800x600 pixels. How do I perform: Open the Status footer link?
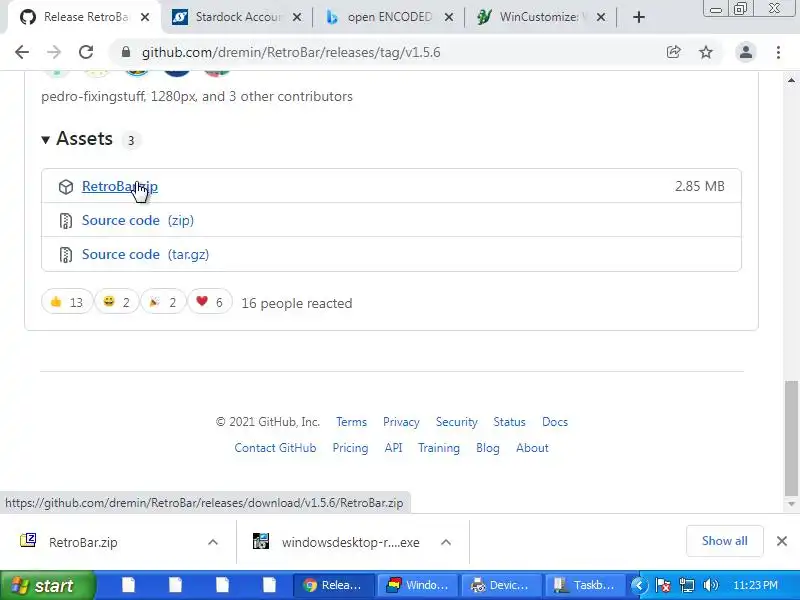[x=509, y=422]
